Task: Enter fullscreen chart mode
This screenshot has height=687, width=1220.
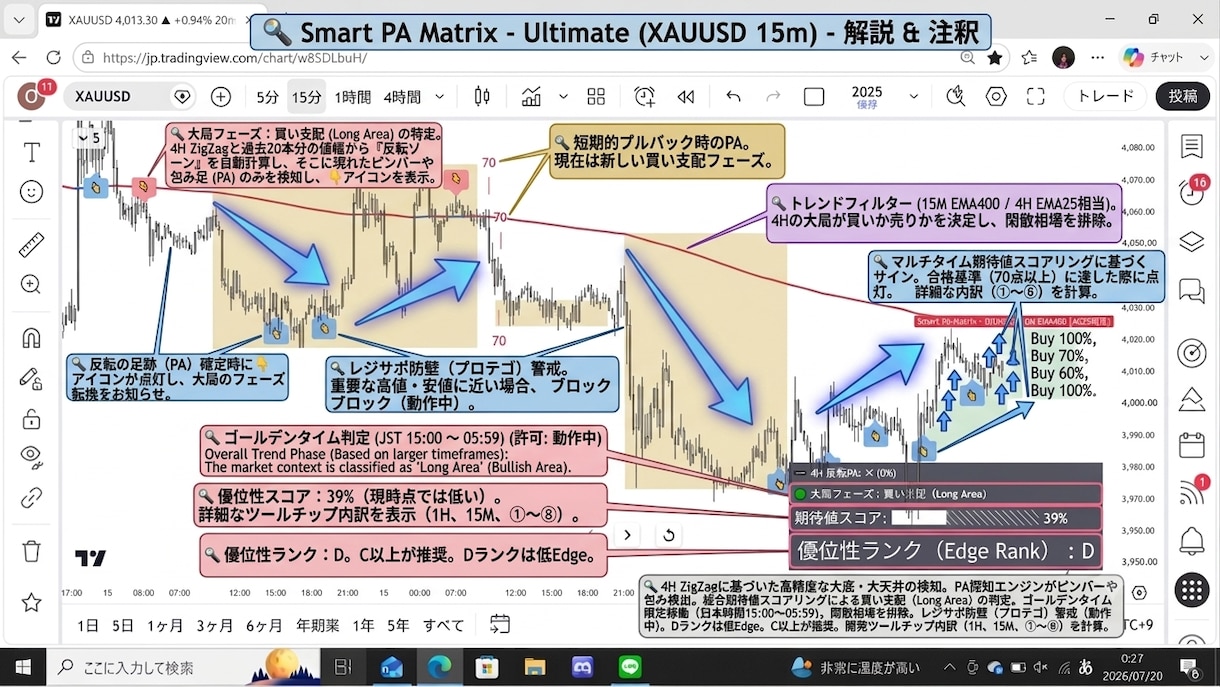Action: tap(1035, 97)
